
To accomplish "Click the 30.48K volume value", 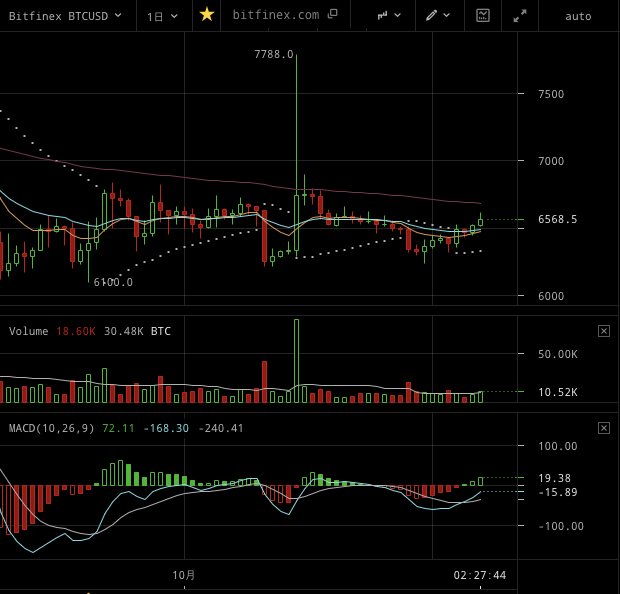I will pyautogui.click(x=123, y=331).
